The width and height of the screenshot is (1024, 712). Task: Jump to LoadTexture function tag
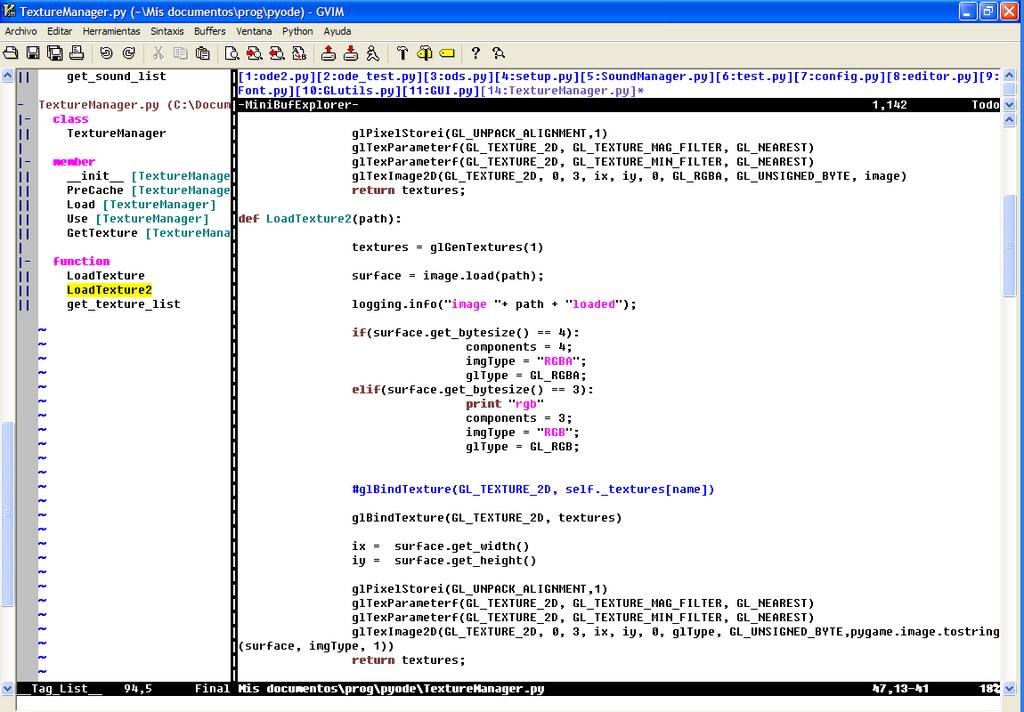click(106, 276)
